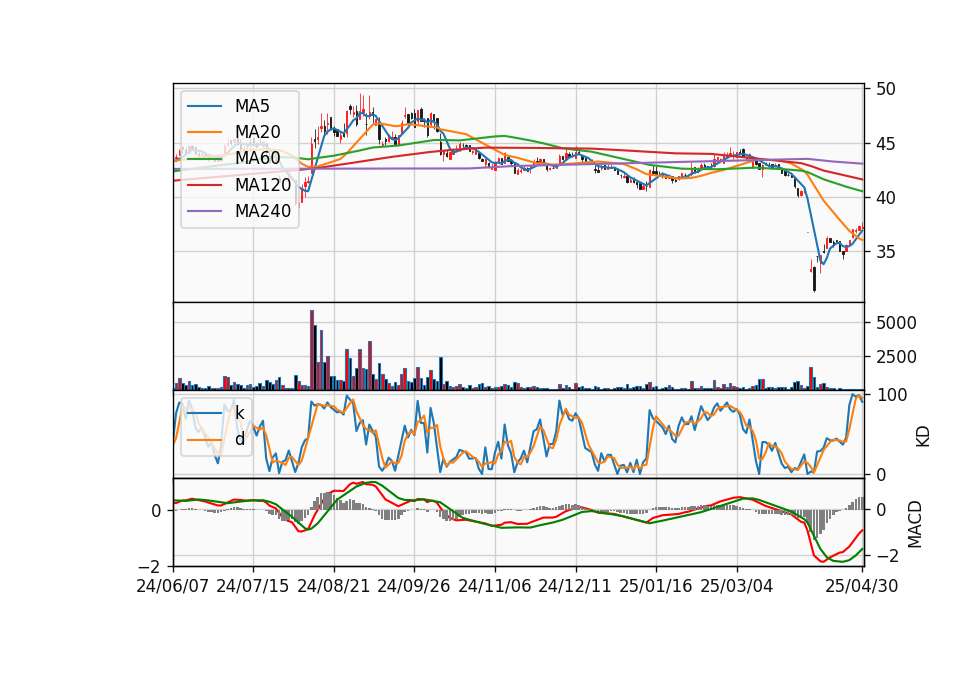Image resolution: width=960 pixels, height=690 pixels.
Task: Click the tallest volume bar near 24/08
Action: [312, 350]
